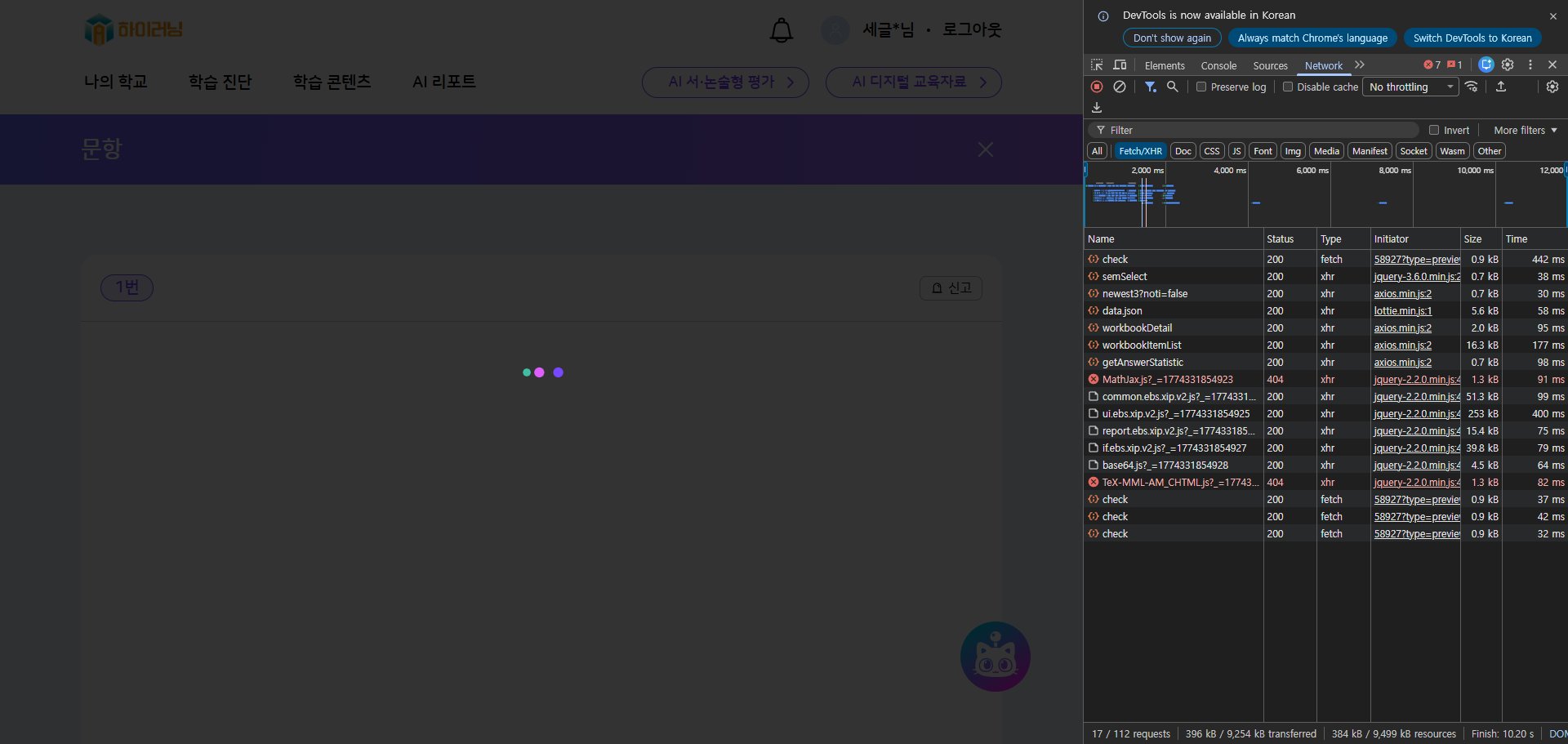
Task: Click Switch DevTools to Korean button
Action: pos(1472,38)
